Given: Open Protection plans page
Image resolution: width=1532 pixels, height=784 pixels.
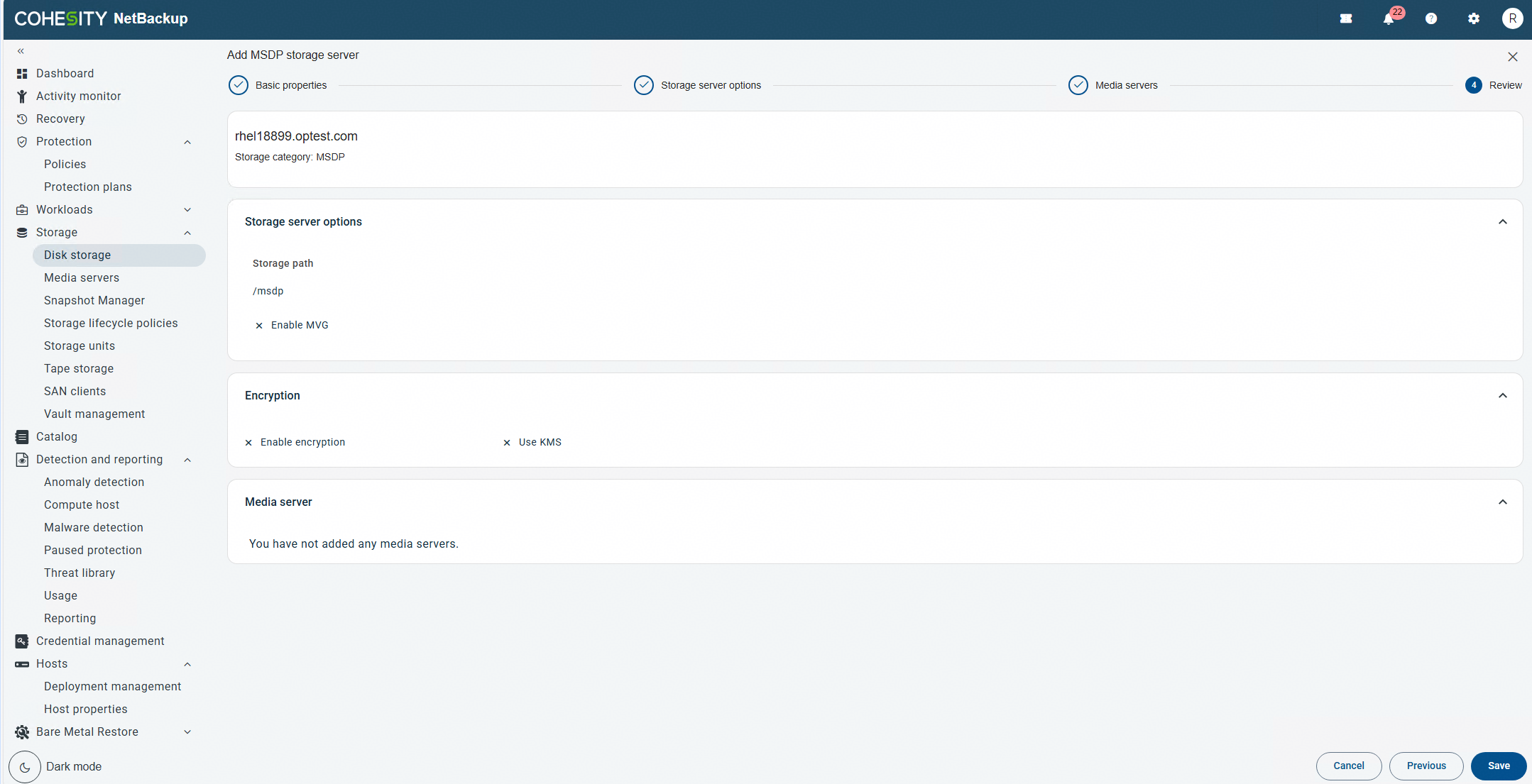Looking at the screenshot, I should [x=88, y=187].
